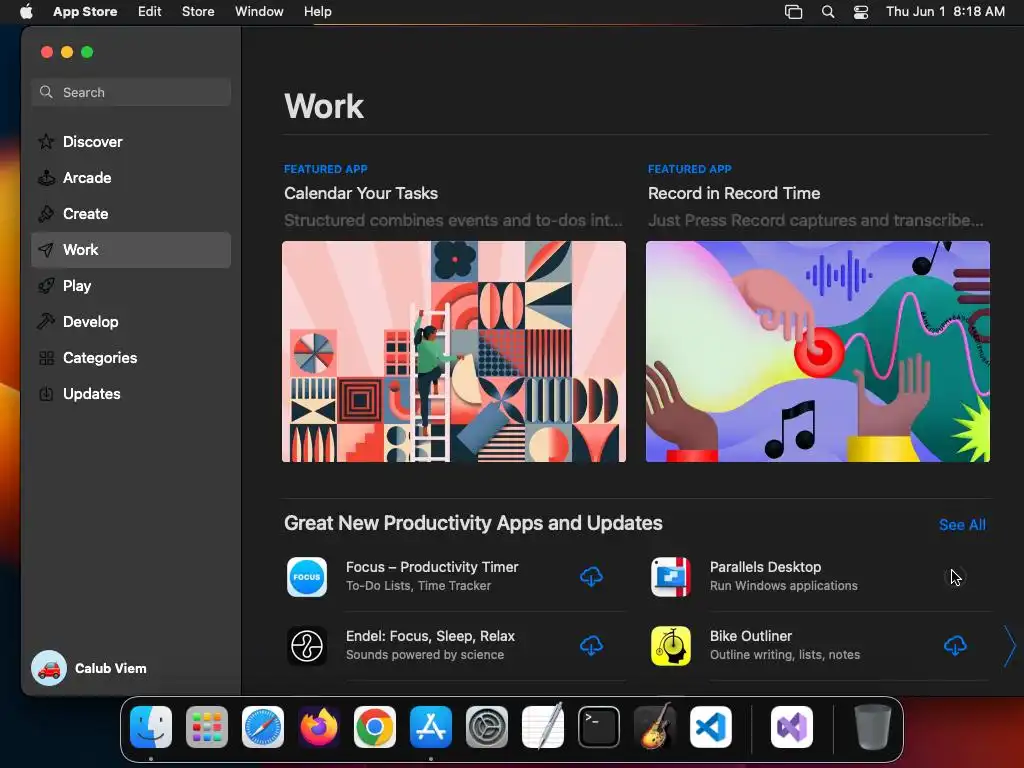Open Launchpad from the Dock
This screenshot has height=768, width=1024.
point(206,727)
